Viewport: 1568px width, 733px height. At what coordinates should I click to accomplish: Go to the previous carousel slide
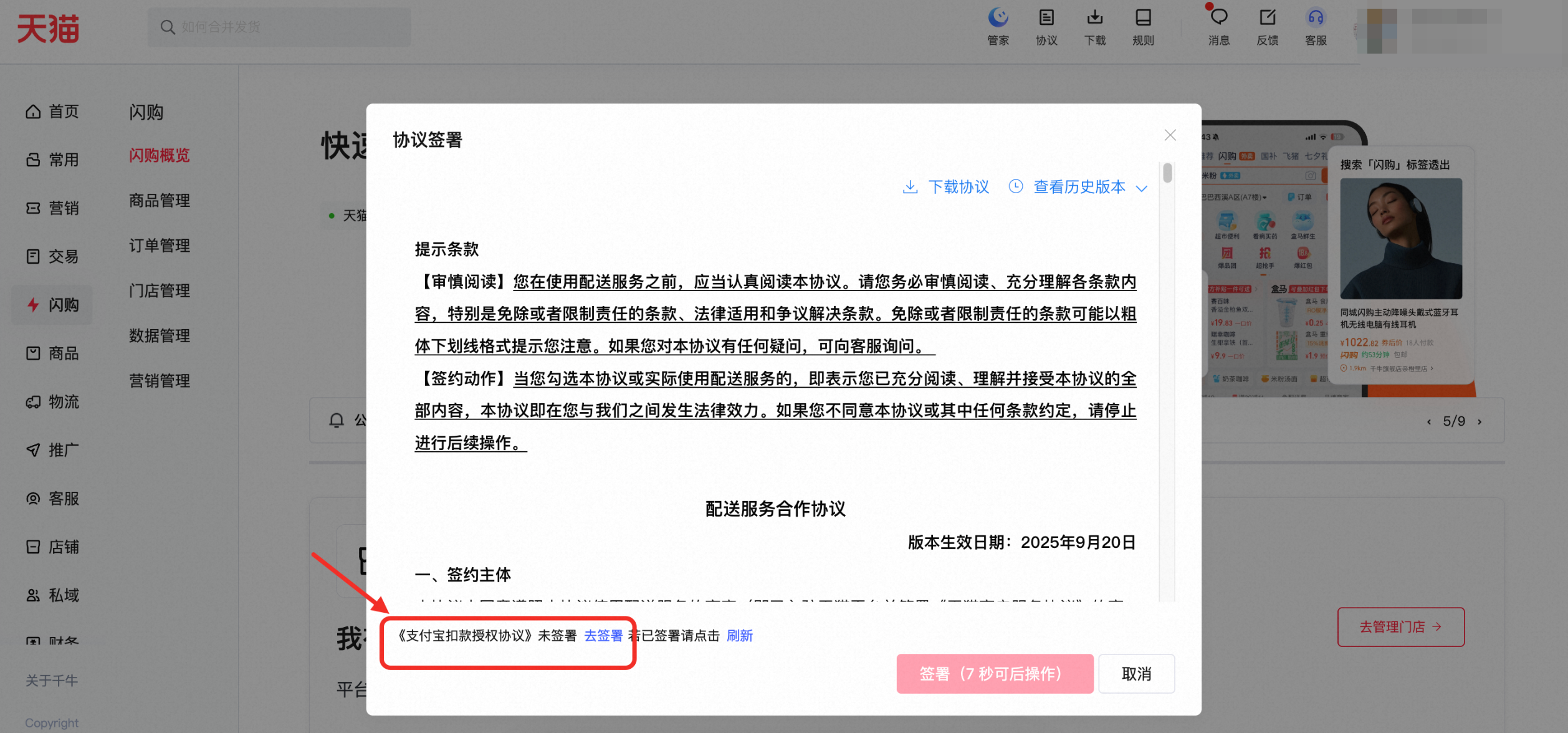(x=1428, y=422)
